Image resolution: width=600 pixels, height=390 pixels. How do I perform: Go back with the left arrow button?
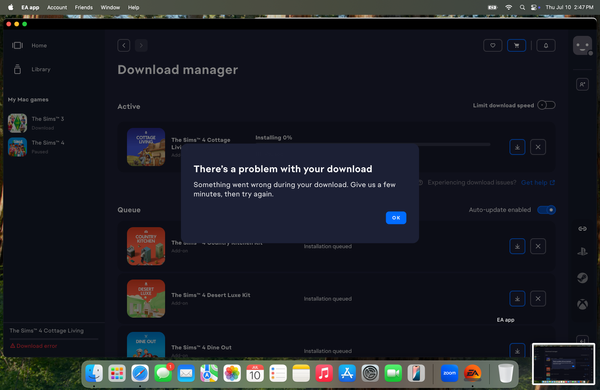click(124, 46)
